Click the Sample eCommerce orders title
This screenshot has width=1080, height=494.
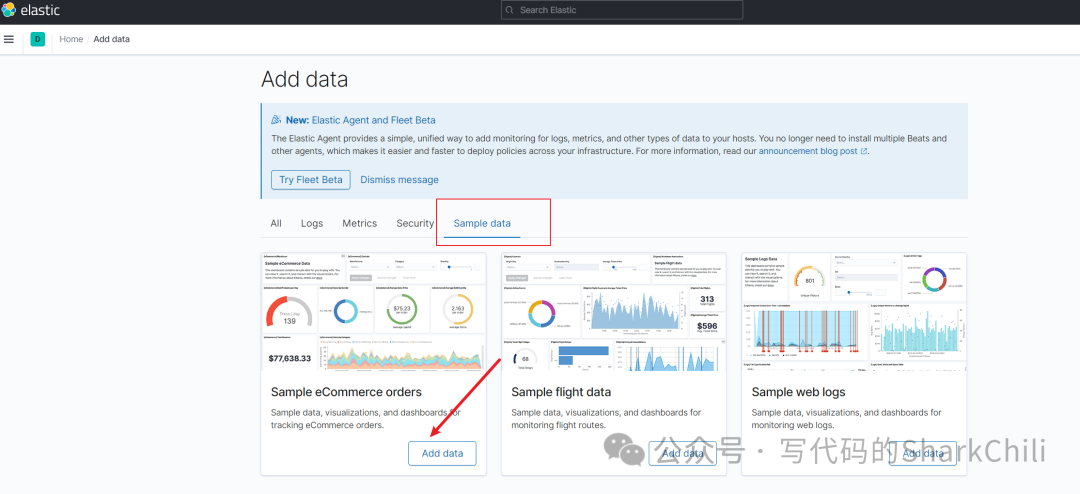(x=346, y=392)
